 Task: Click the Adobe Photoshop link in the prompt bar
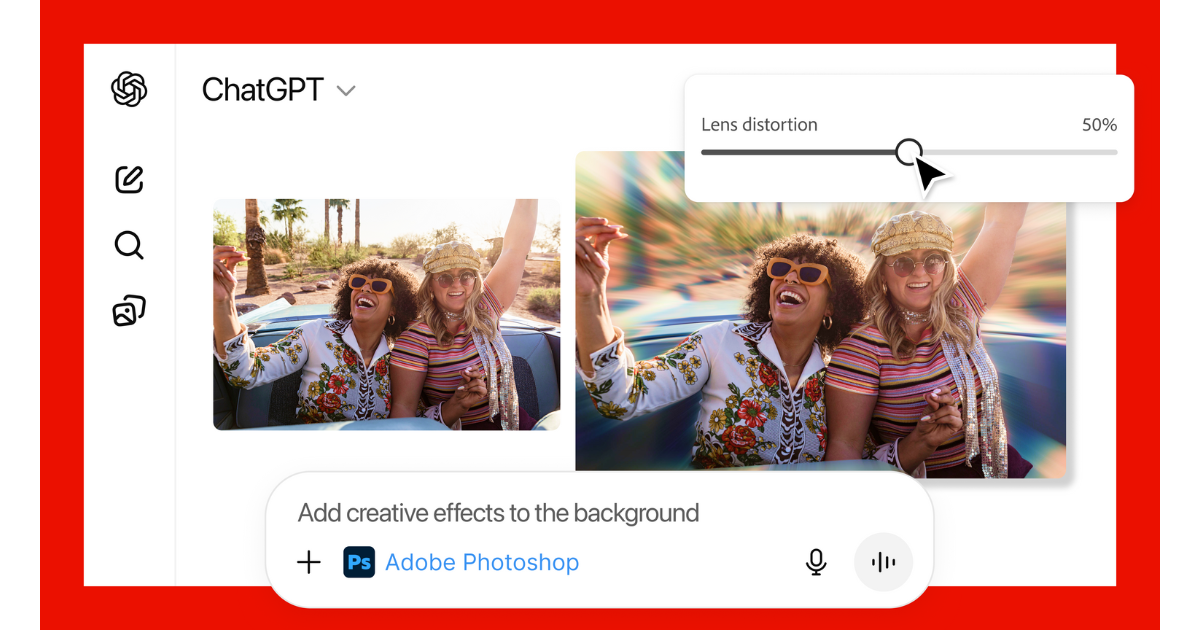[482, 562]
